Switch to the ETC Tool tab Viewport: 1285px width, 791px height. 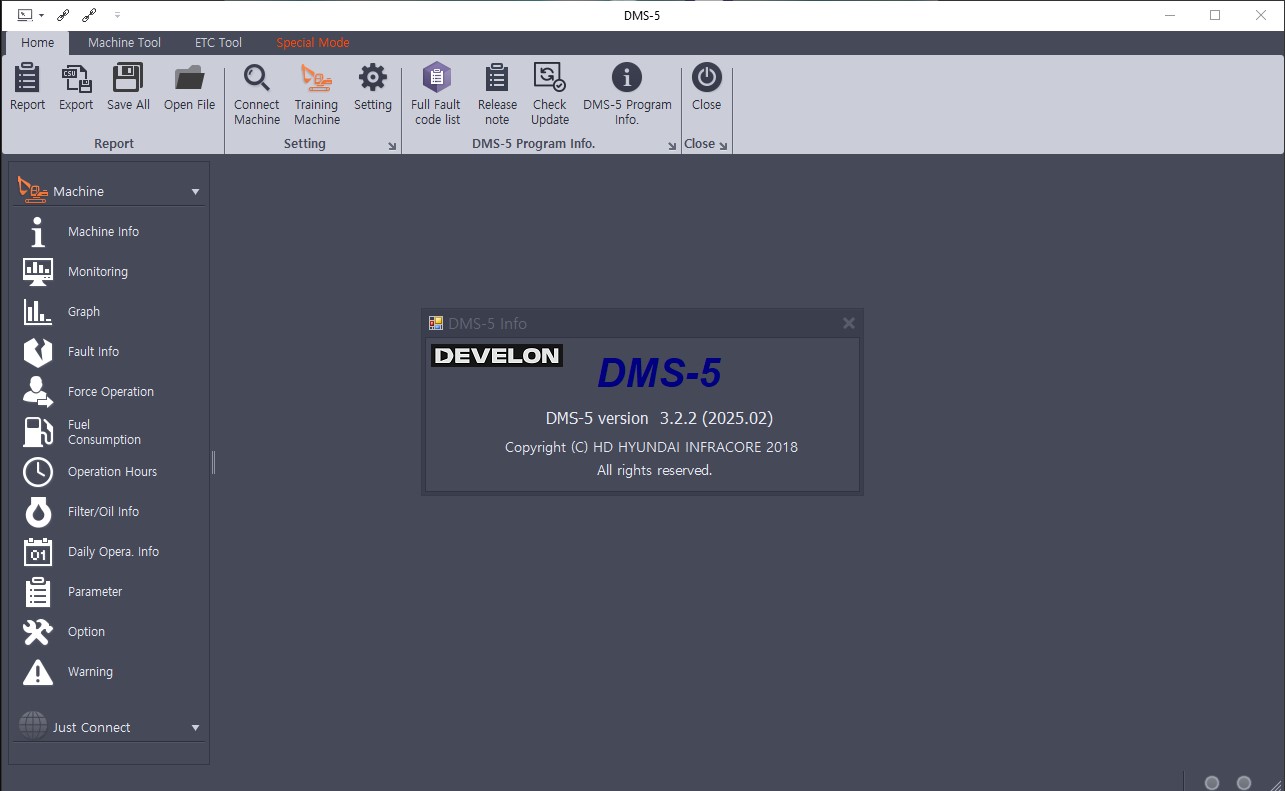(218, 43)
